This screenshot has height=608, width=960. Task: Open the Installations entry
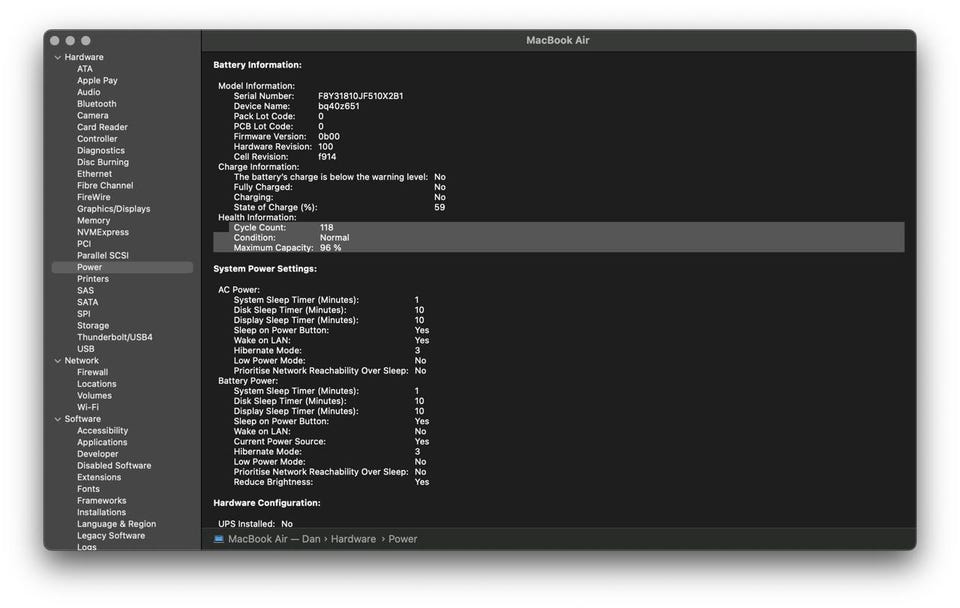coord(102,512)
